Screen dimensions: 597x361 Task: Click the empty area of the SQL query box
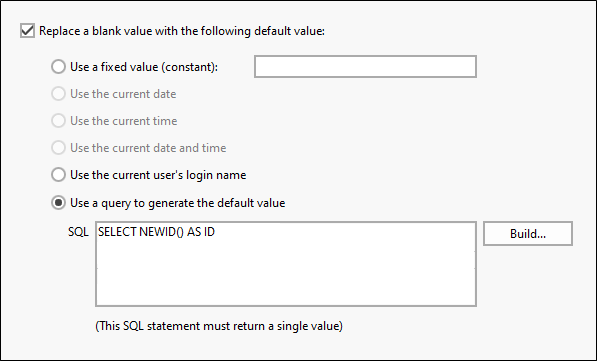tap(286, 274)
